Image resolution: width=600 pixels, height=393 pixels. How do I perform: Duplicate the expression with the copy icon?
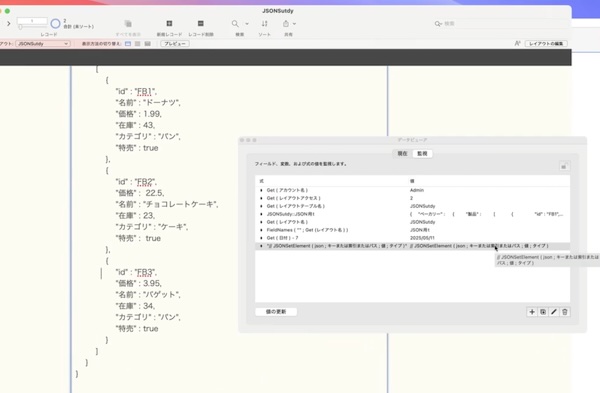pyautogui.click(x=543, y=312)
